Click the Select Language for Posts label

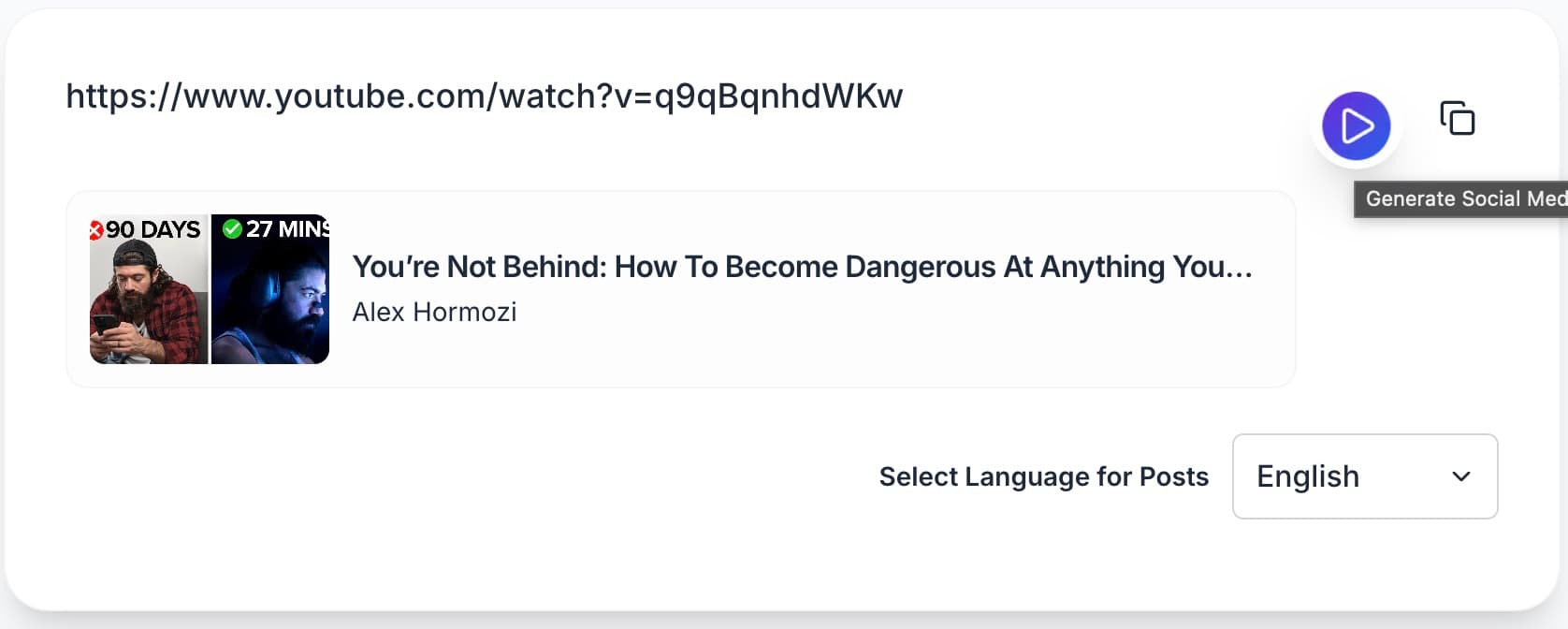pos(1043,476)
